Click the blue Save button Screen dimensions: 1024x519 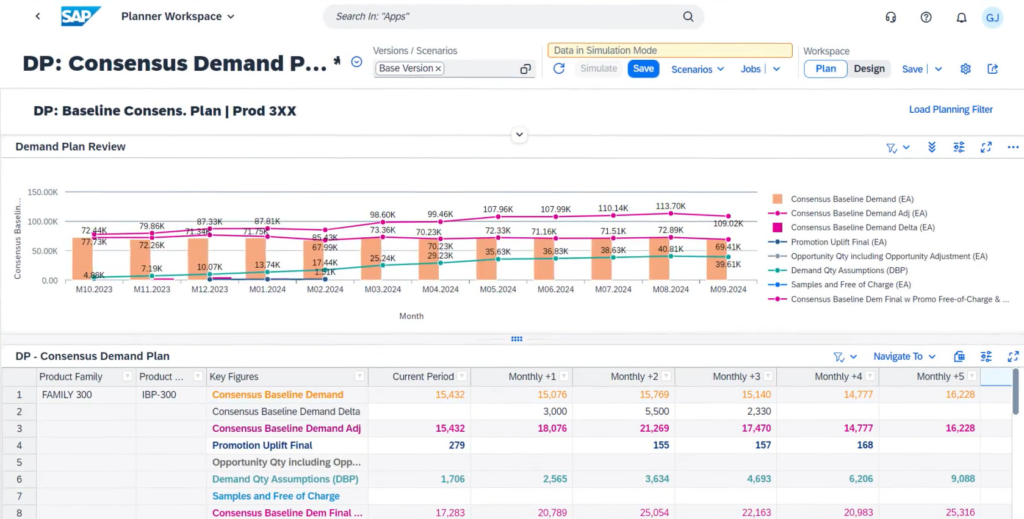tap(643, 69)
